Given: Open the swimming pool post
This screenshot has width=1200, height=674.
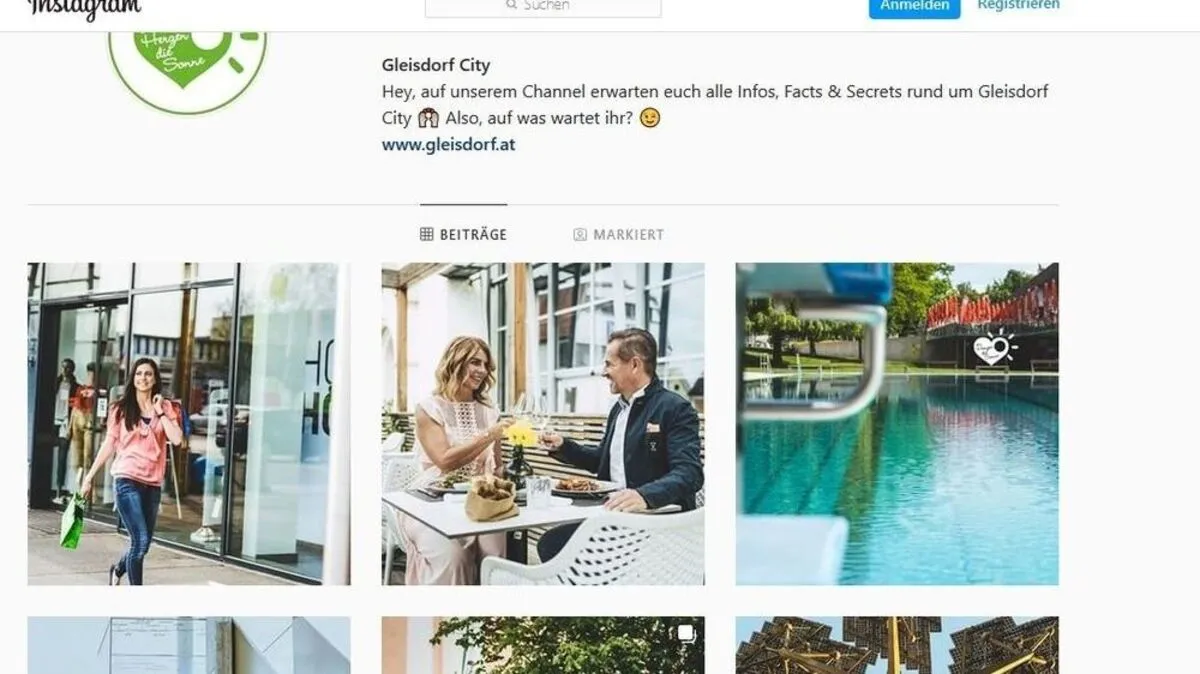Looking at the screenshot, I should (x=897, y=424).
